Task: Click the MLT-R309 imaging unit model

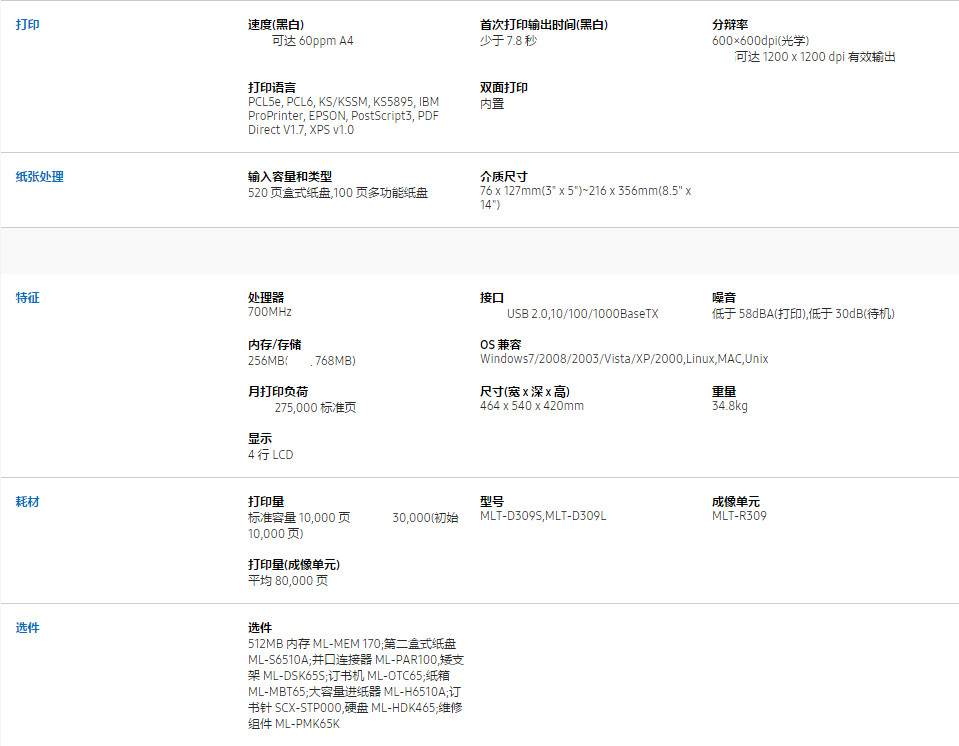Action: click(x=739, y=516)
